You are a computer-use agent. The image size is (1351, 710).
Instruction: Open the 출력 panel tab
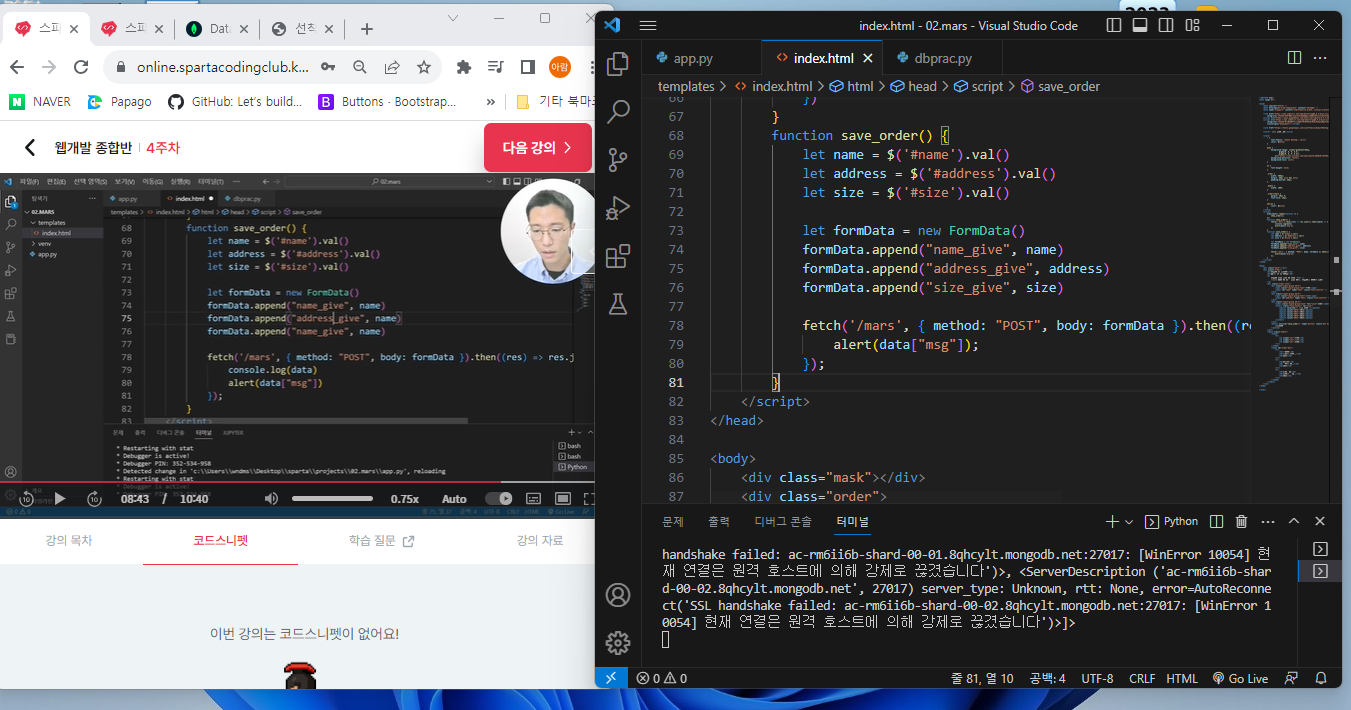coord(719,521)
